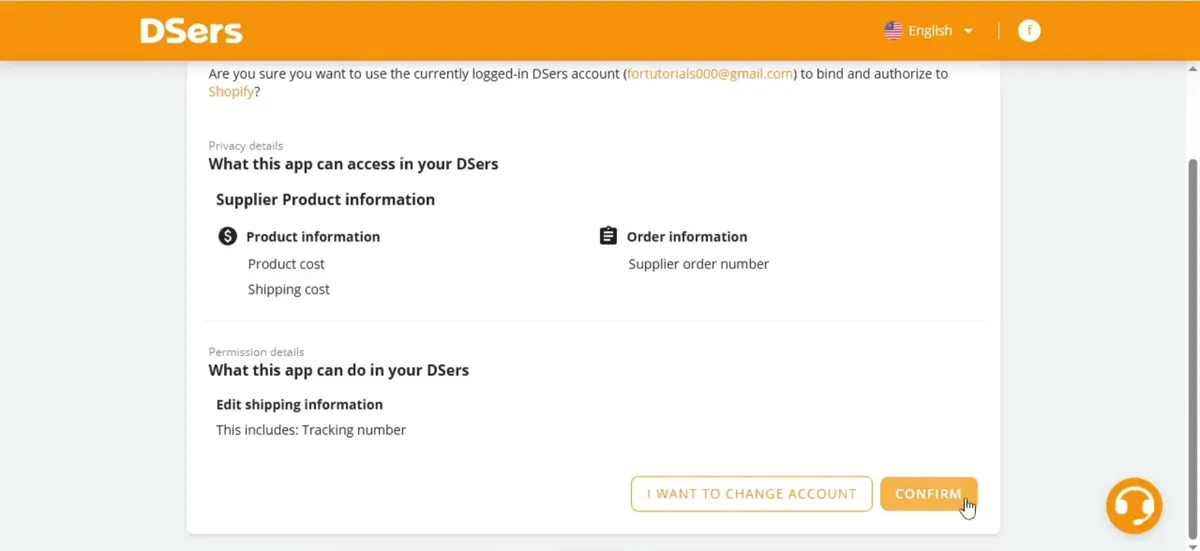Choose I Want To Change Account
The height and width of the screenshot is (551, 1200).
click(751, 494)
